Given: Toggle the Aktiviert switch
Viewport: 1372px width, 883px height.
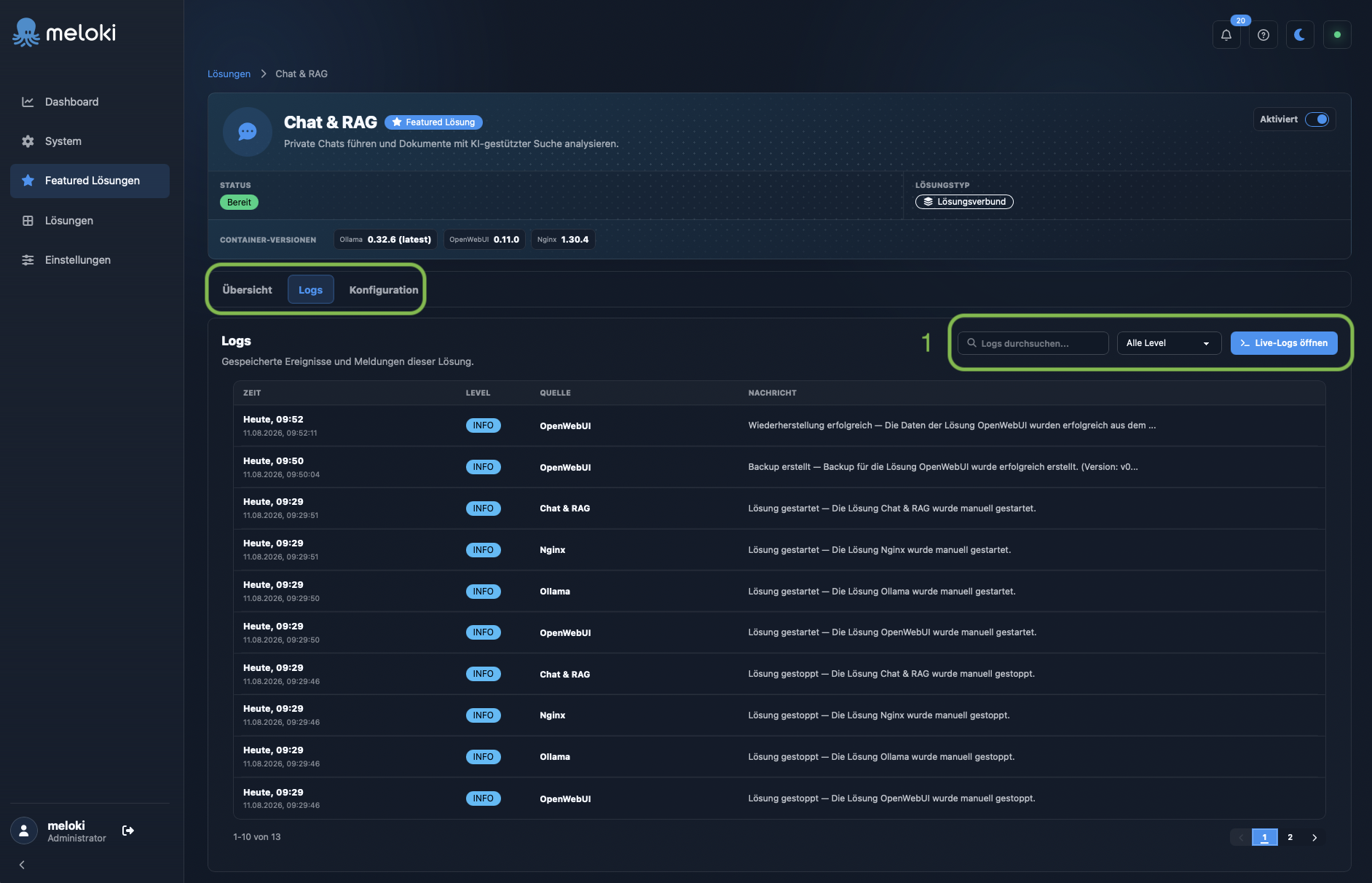Looking at the screenshot, I should click(x=1317, y=119).
